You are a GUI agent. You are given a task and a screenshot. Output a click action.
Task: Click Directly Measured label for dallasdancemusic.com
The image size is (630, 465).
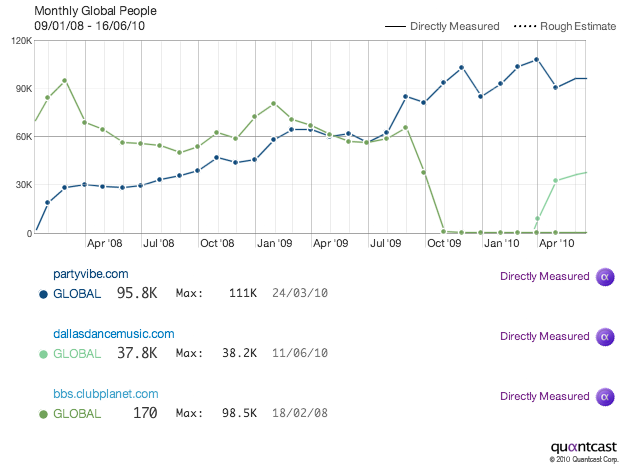coord(544,336)
